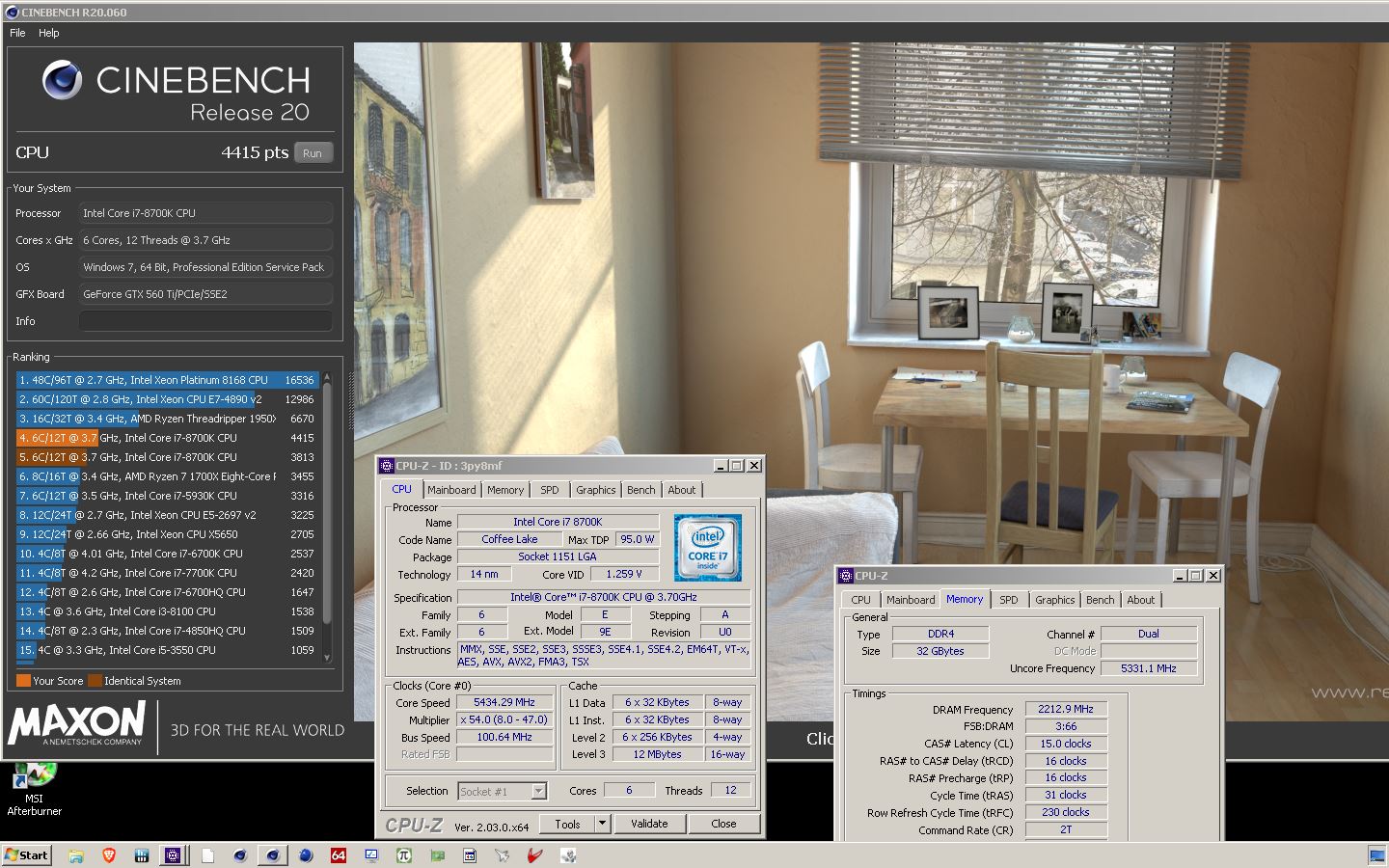Launch Brave browser from taskbar
The image size is (1389, 868).
pyautogui.click(x=109, y=855)
